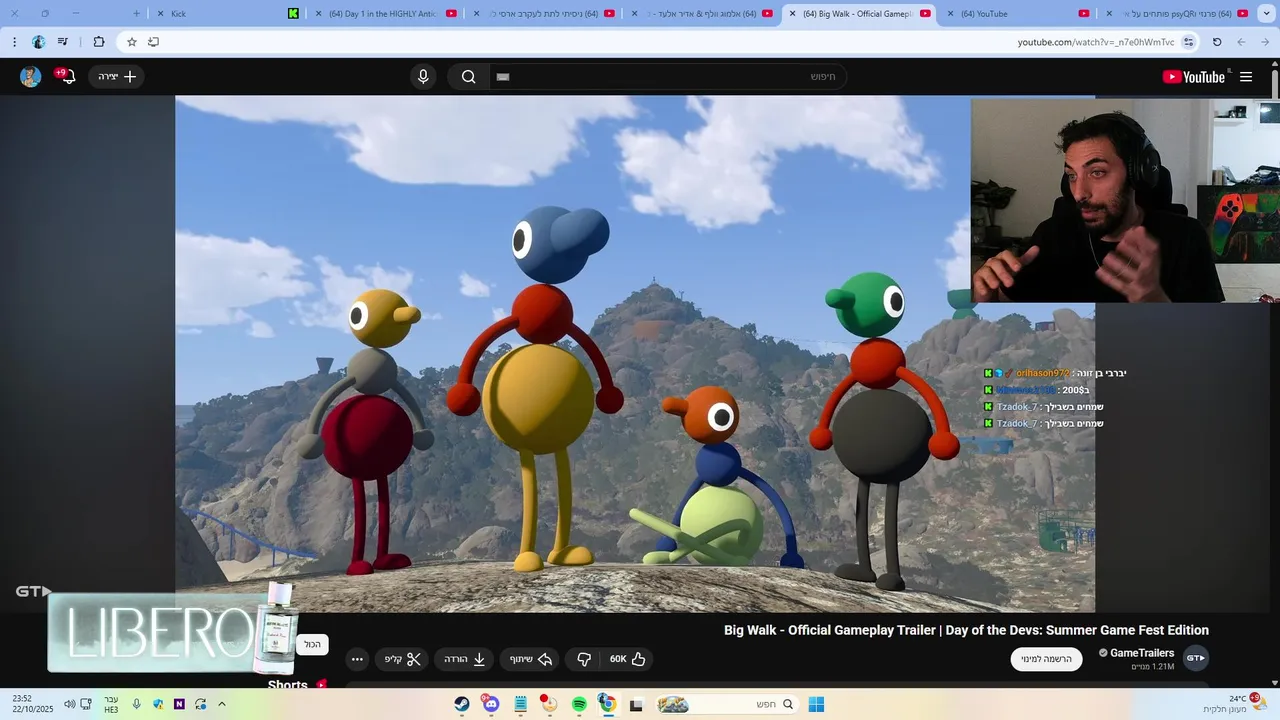This screenshot has width=1280, height=720.
Task: Dislike the Big Walk video
Action: (x=584, y=659)
